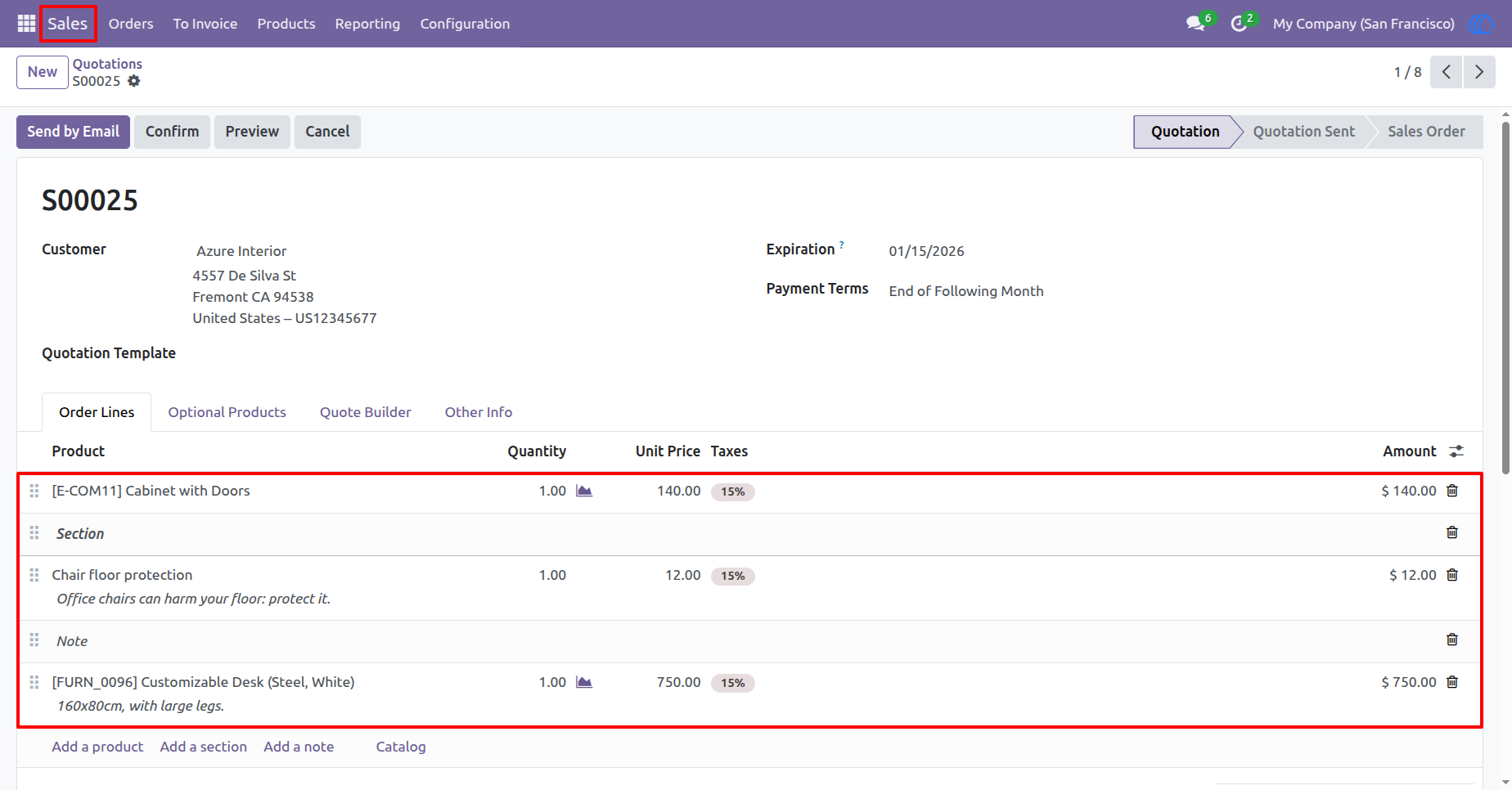Delete the Note line
The image size is (1512, 790).
(x=1452, y=640)
